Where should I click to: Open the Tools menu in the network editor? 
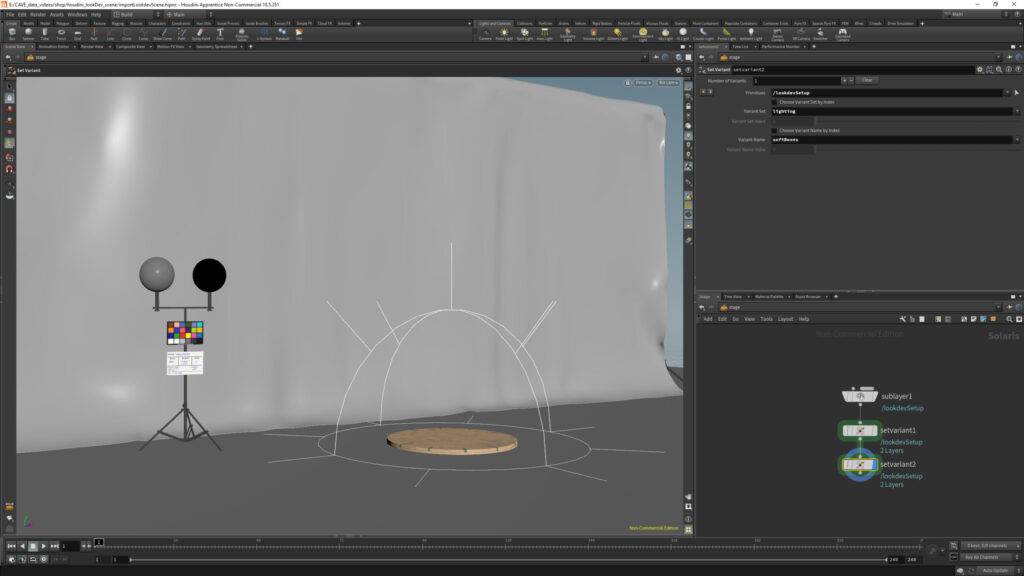[765, 319]
